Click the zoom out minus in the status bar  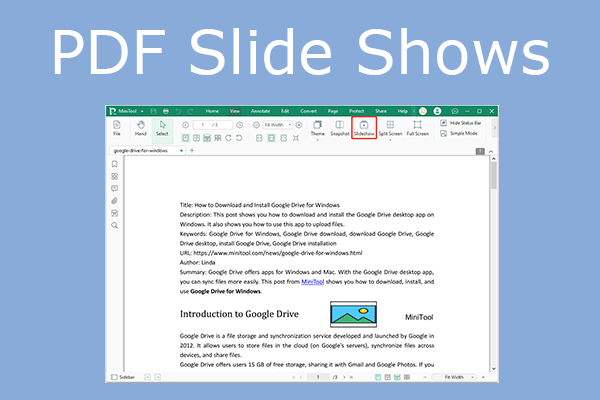pyautogui.click(x=425, y=377)
